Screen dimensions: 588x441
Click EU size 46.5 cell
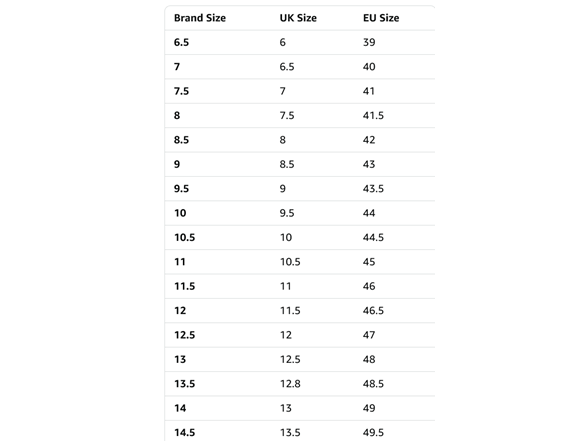373,310
